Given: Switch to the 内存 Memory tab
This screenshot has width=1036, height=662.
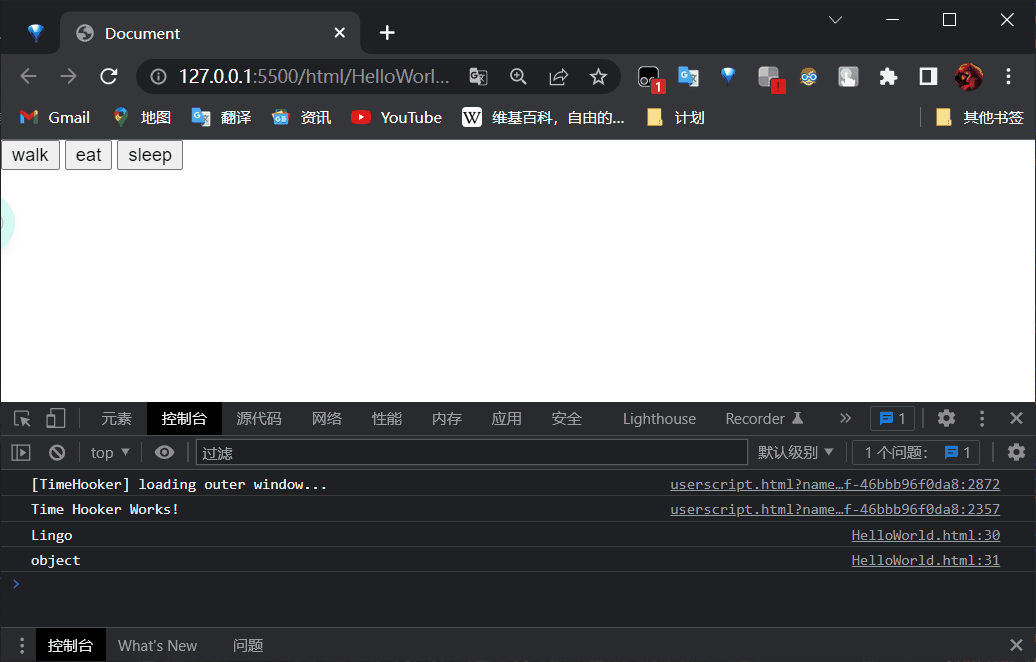Looking at the screenshot, I should (x=447, y=419).
